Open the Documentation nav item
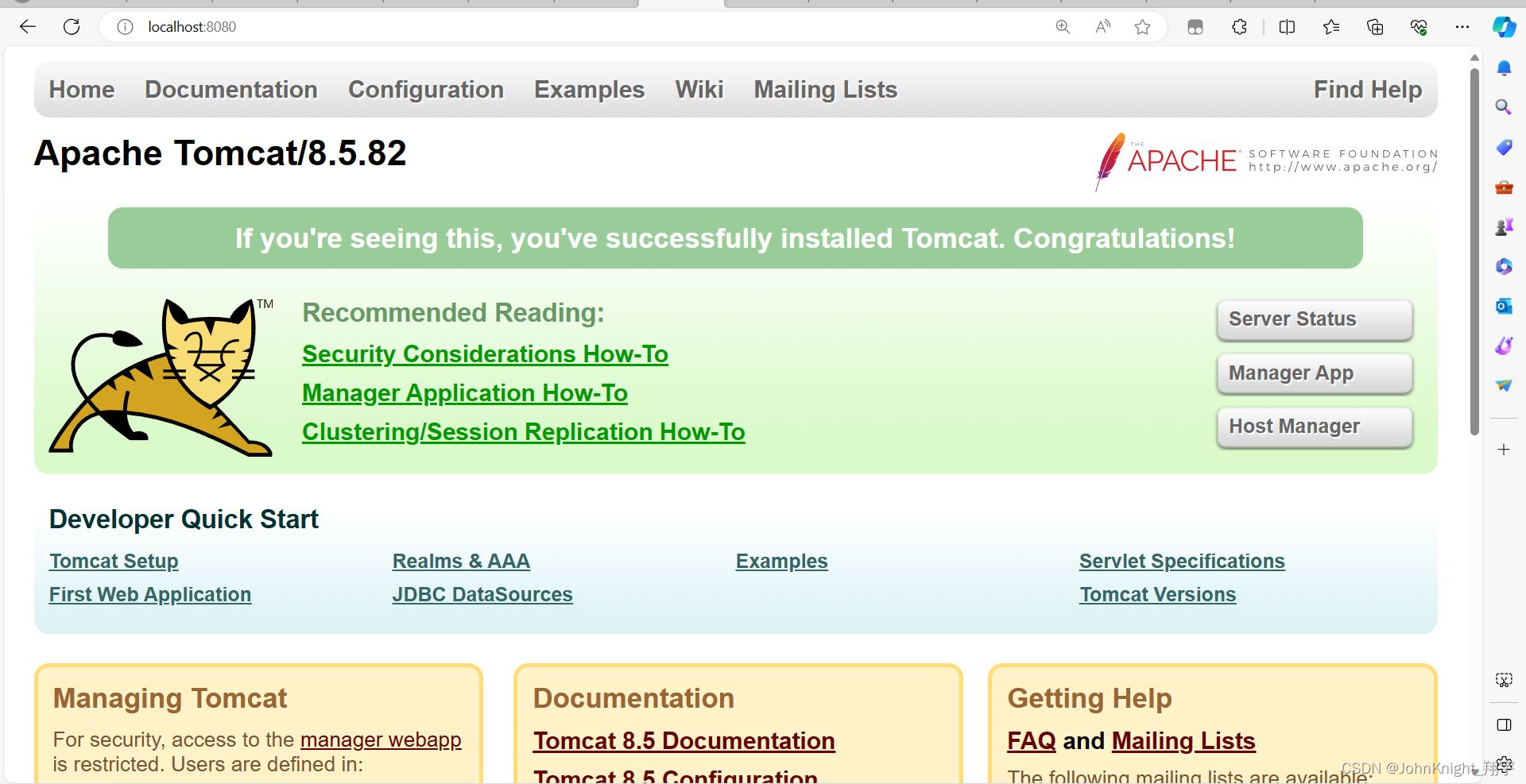The width and height of the screenshot is (1526, 784). point(231,90)
